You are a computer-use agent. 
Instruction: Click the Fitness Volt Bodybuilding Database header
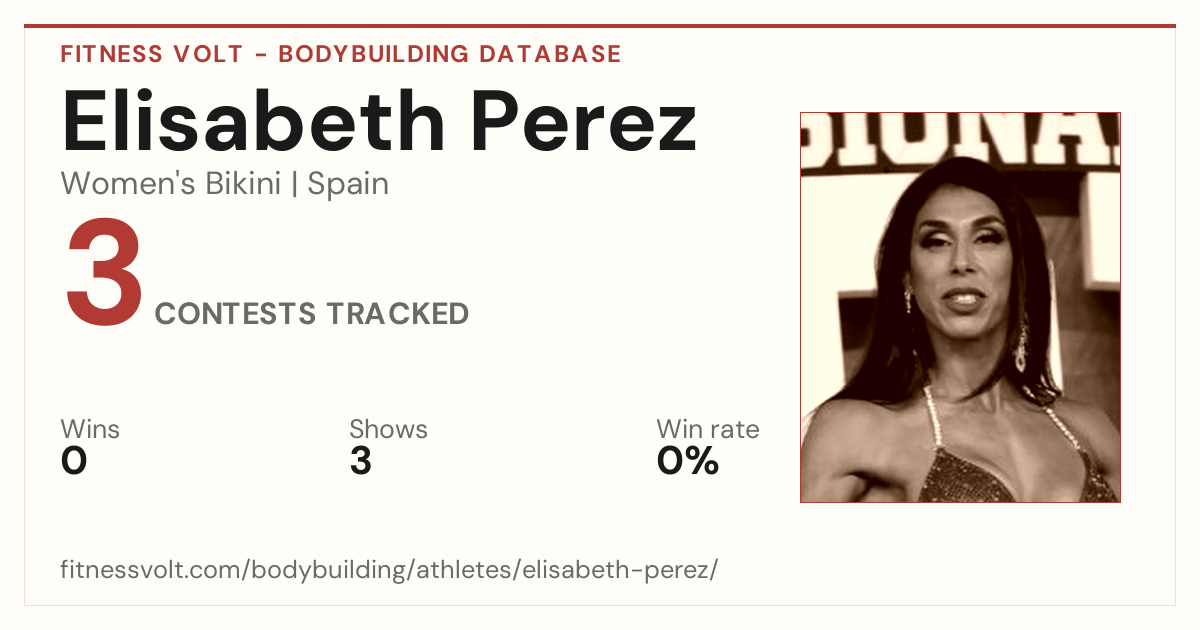click(x=341, y=54)
